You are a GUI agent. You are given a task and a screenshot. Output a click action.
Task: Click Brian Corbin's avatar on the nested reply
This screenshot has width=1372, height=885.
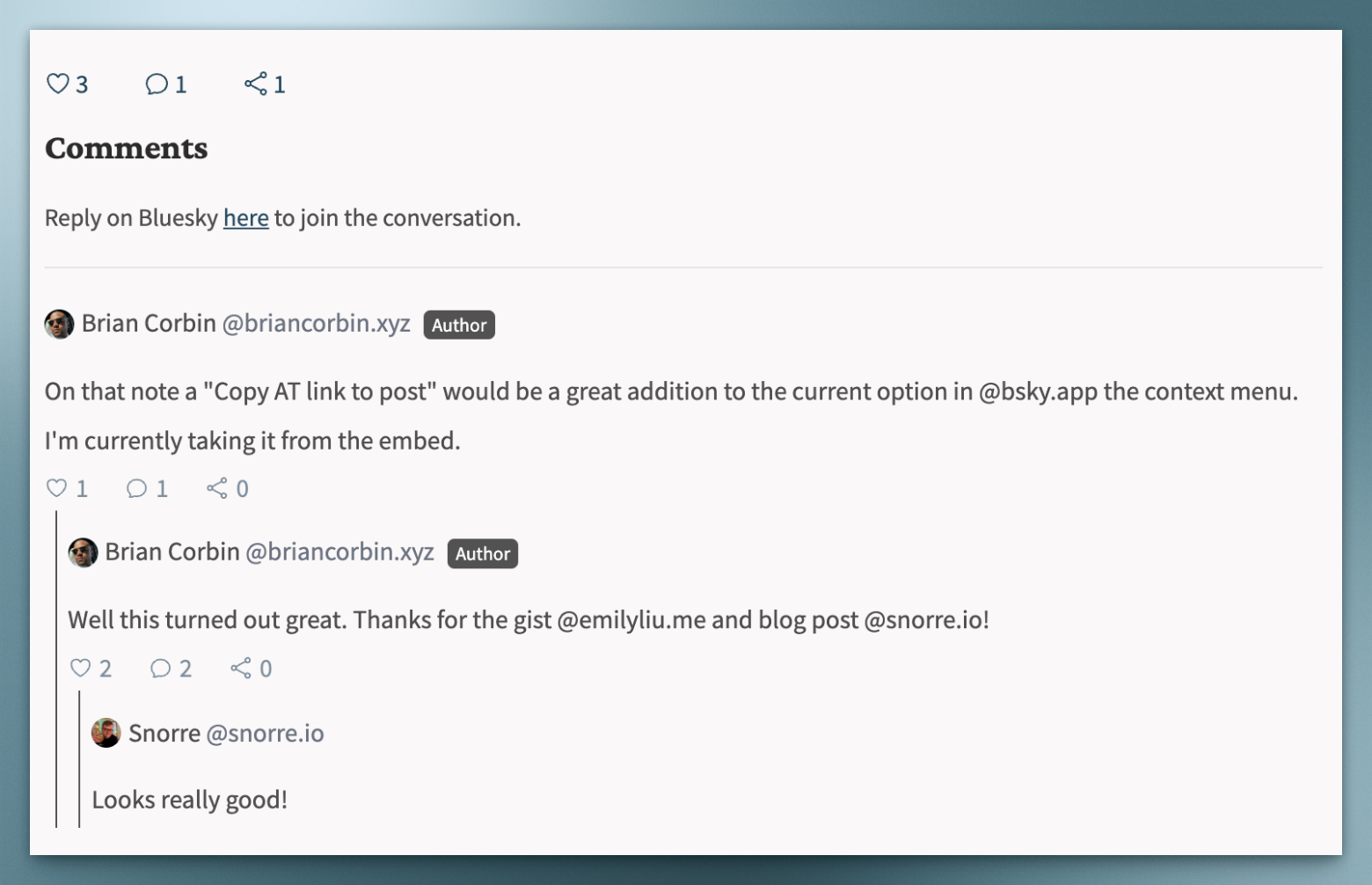click(84, 552)
